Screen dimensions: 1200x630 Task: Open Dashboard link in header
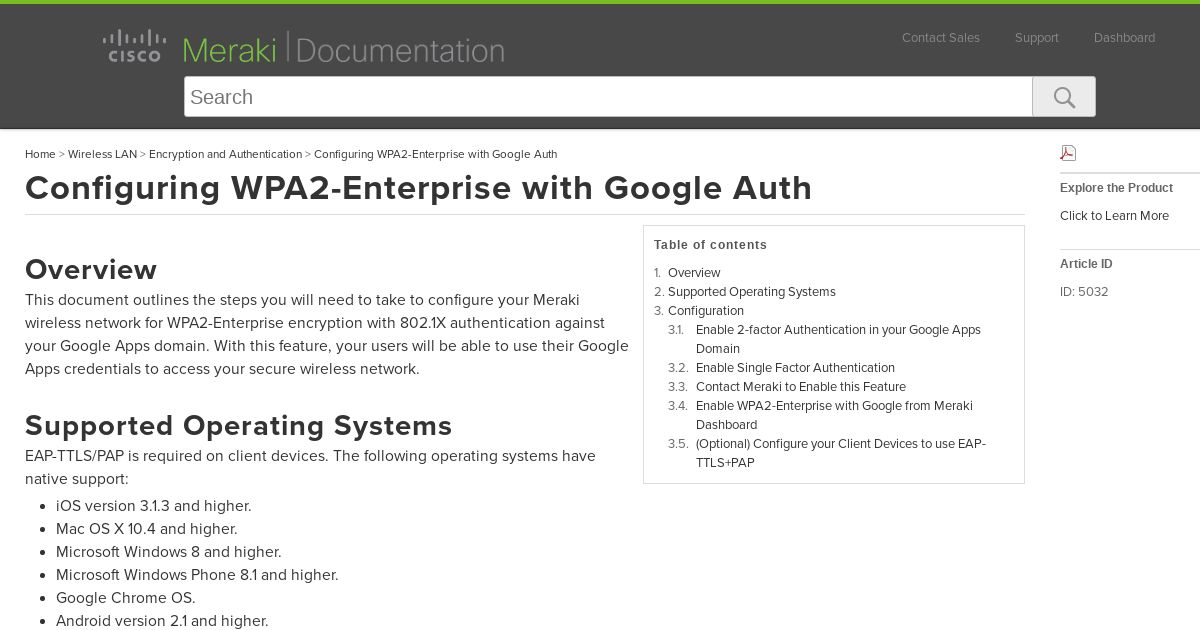(1124, 38)
